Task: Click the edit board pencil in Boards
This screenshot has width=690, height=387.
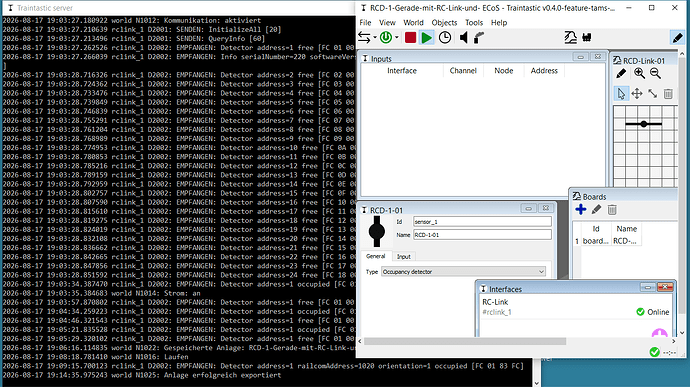Action: click(x=596, y=210)
